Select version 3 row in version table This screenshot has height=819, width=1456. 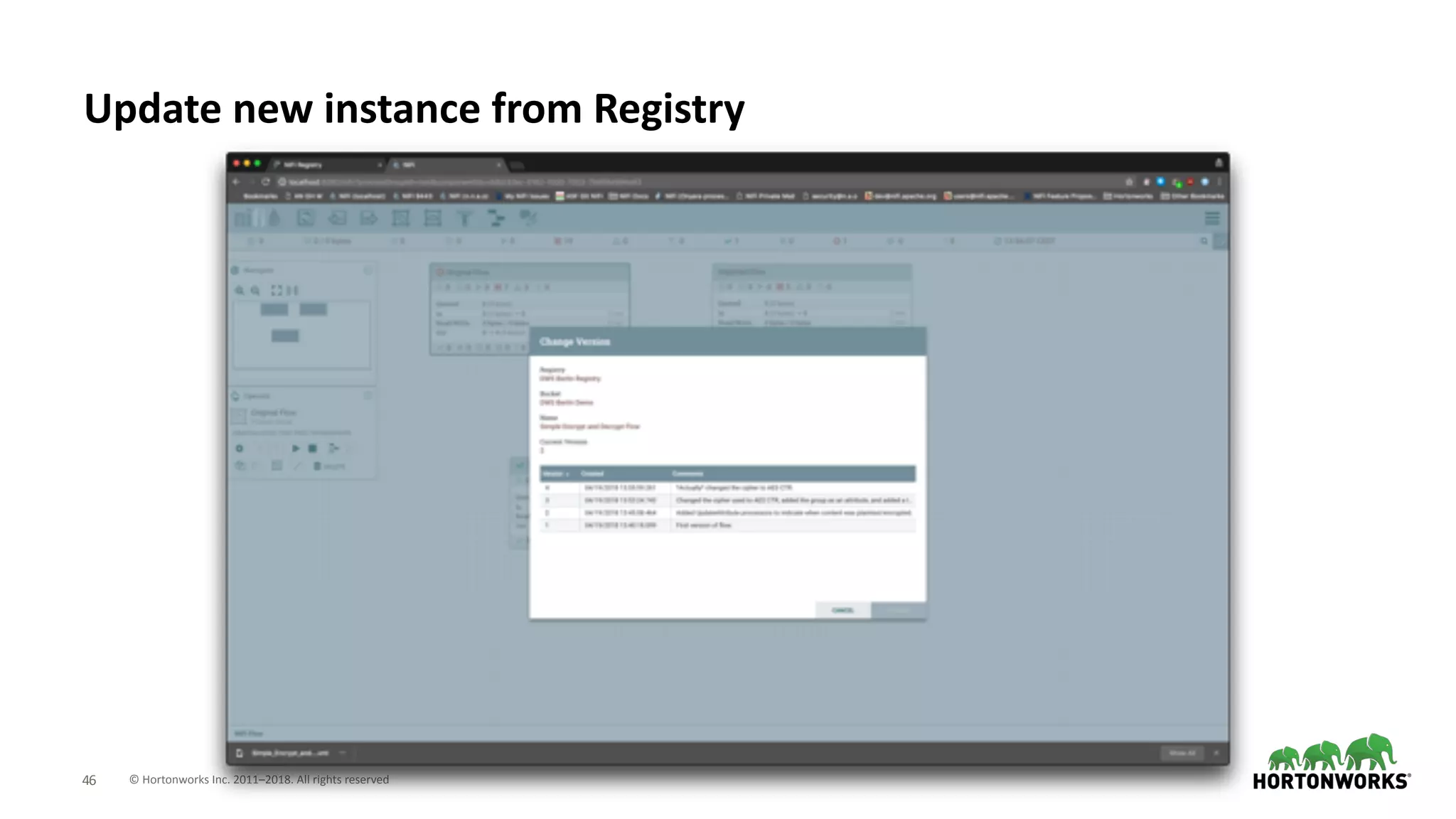[727, 500]
